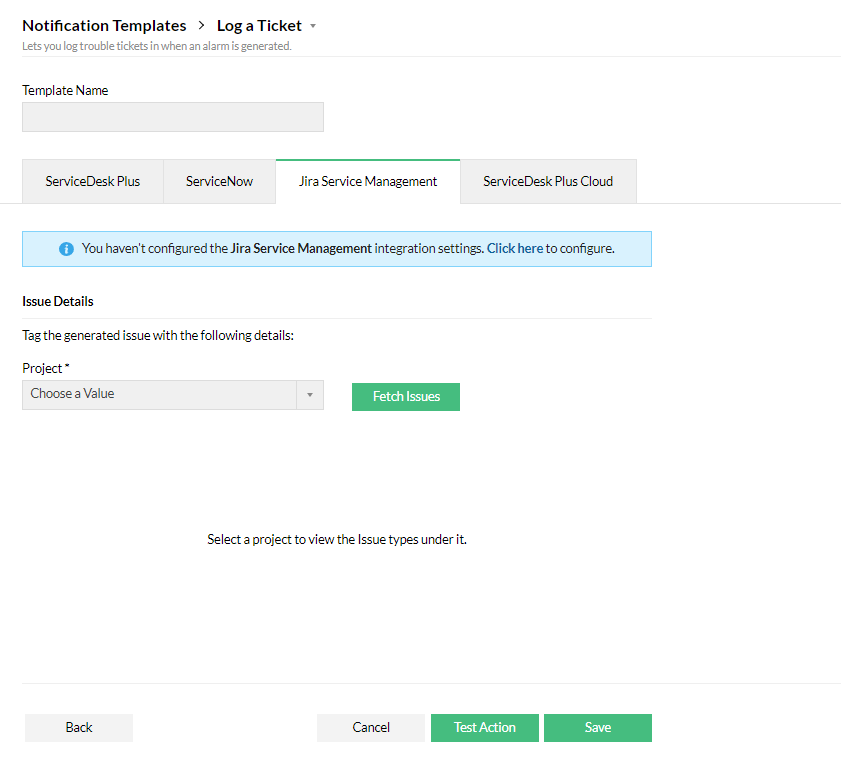The width and height of the screenshot is (841, 775).
Task: Navigate to Notification Templates breadcrumb
Action: coord(104,26)
